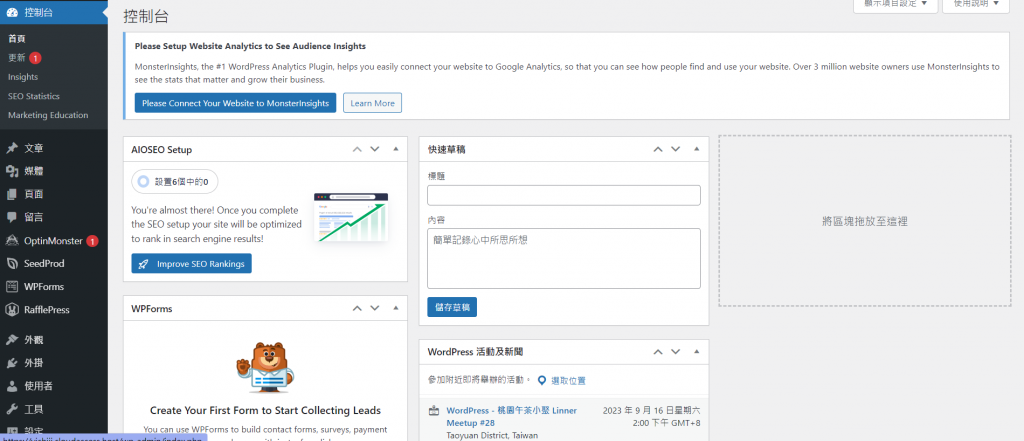Collapse the WordPress 活動及新聞 panel
This screenshot has height=441, width=1024.
pos(697,351)
